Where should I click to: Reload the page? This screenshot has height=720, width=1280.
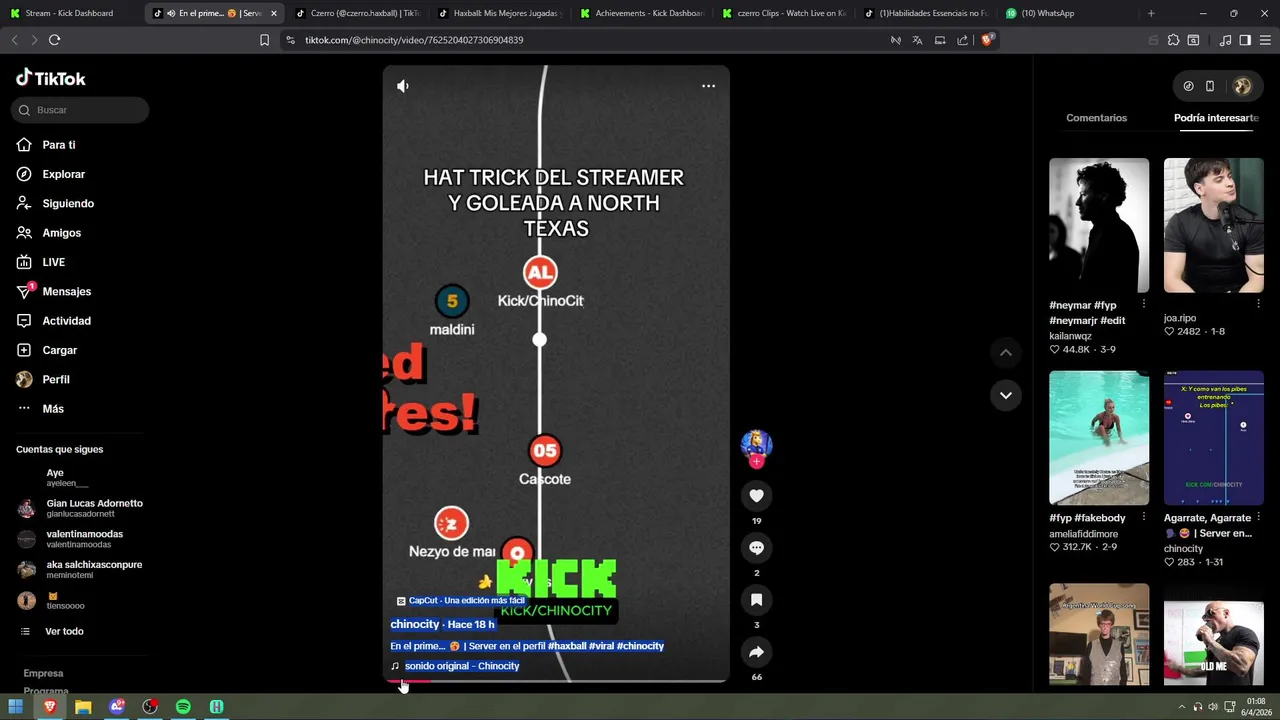(x=54, y=40)
